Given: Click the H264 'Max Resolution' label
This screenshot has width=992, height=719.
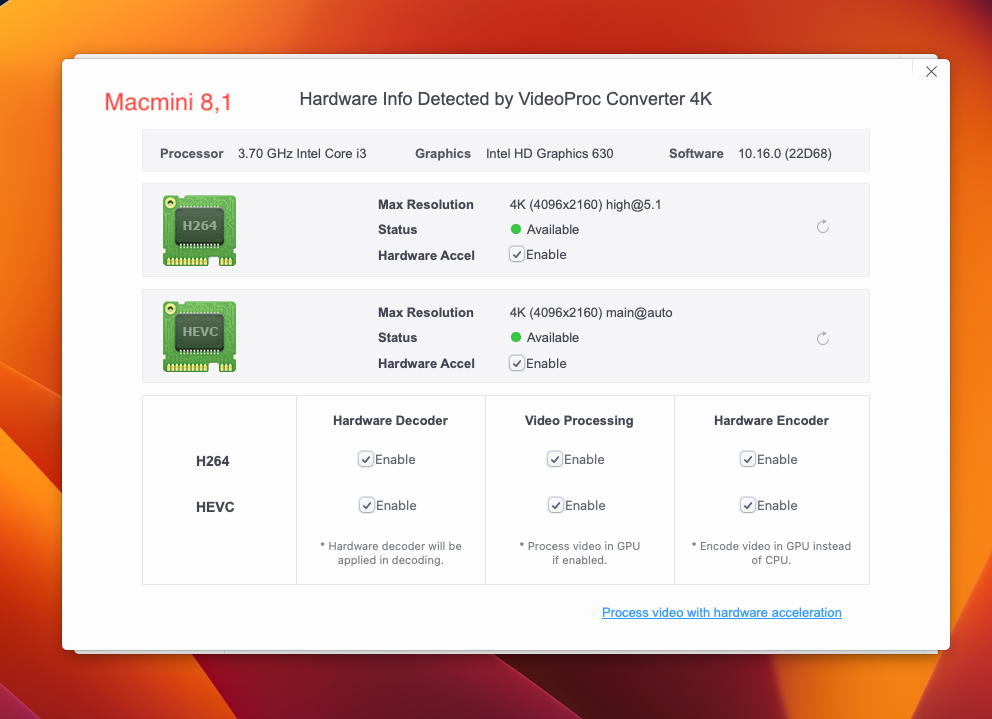Looking at the screenshot, I should point(426,204).
